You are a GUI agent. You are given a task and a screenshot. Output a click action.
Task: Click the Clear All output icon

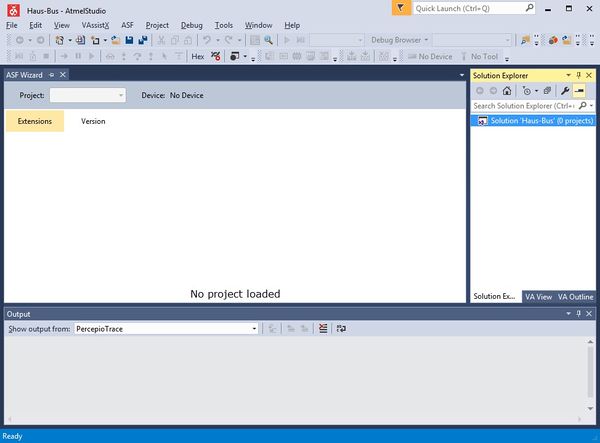coord(322,328)
